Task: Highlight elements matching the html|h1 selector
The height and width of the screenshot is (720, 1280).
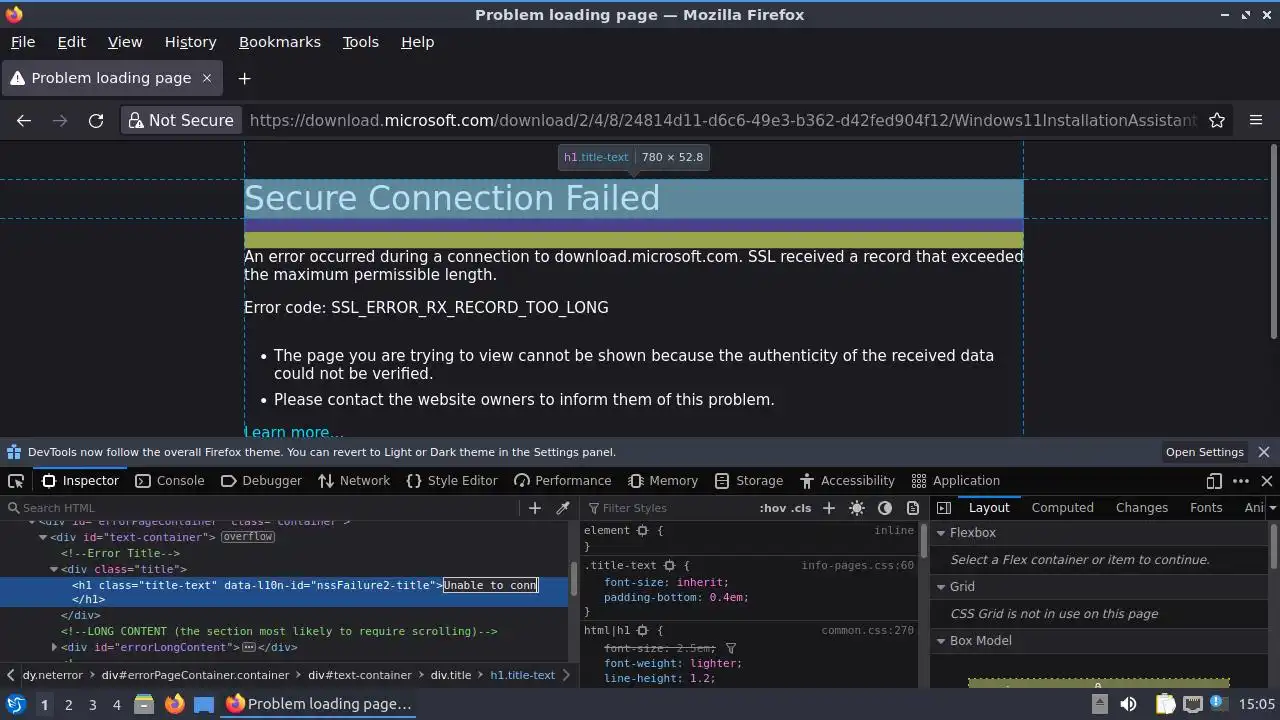Action: [x=643, y=631]
